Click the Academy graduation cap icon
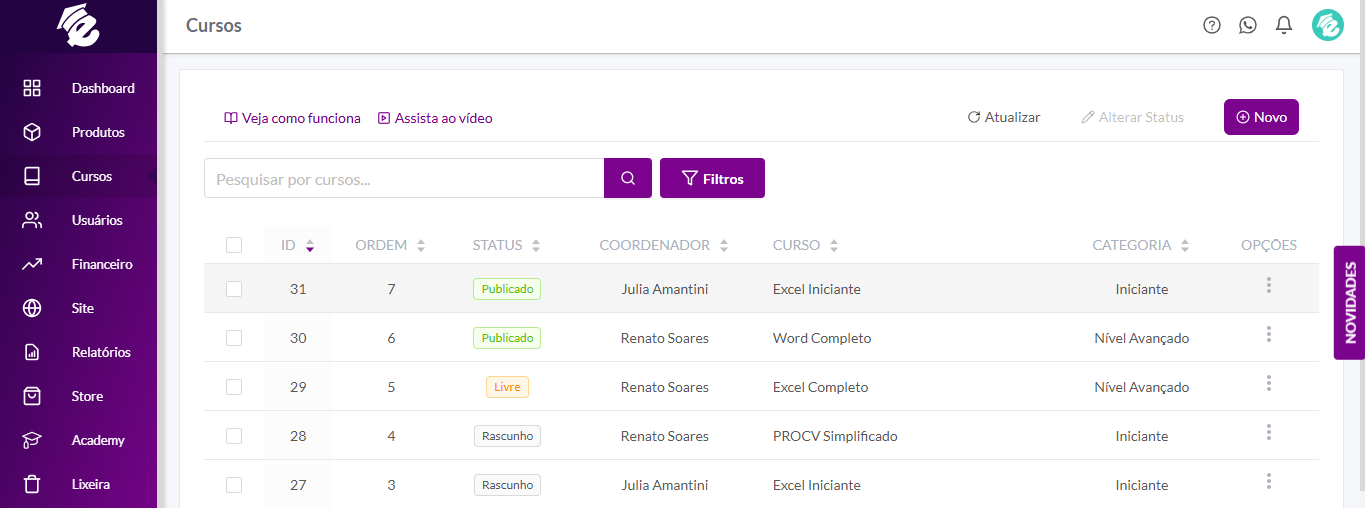 click(x=32, y=440)
